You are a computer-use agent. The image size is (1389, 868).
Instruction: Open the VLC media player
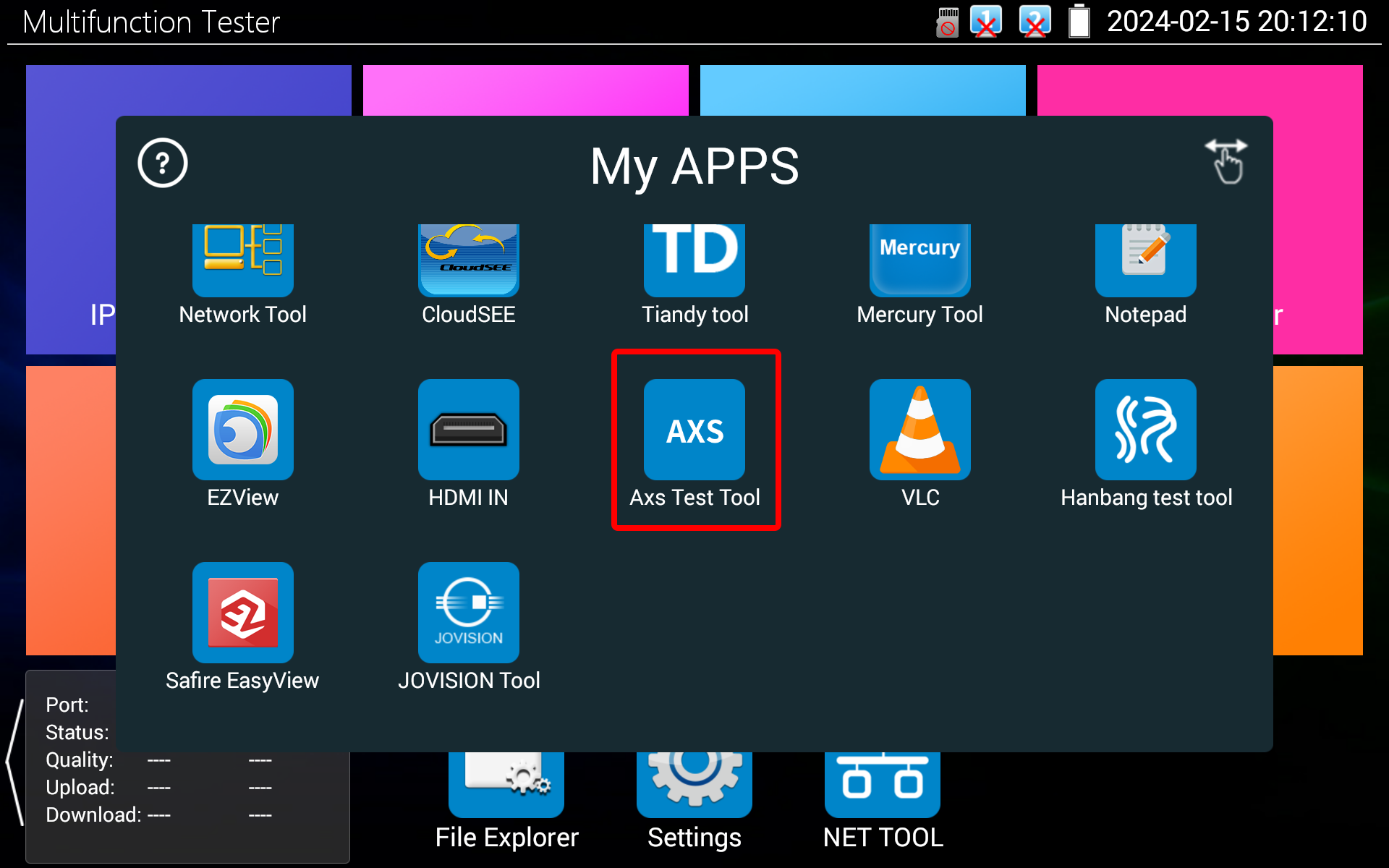coord(919,430)
